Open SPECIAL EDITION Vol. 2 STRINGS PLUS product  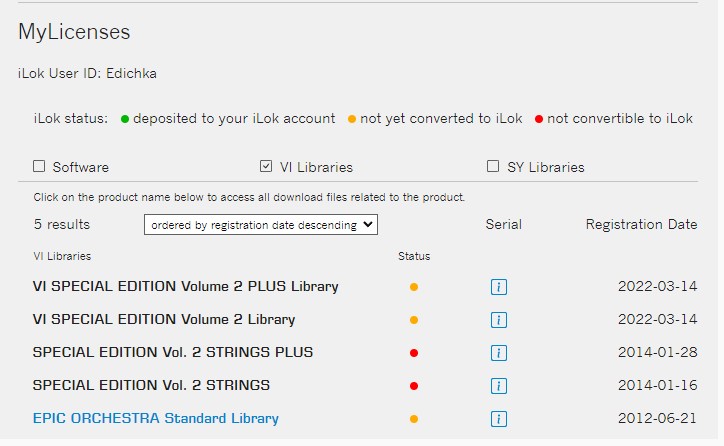click(x=172, y=353)
